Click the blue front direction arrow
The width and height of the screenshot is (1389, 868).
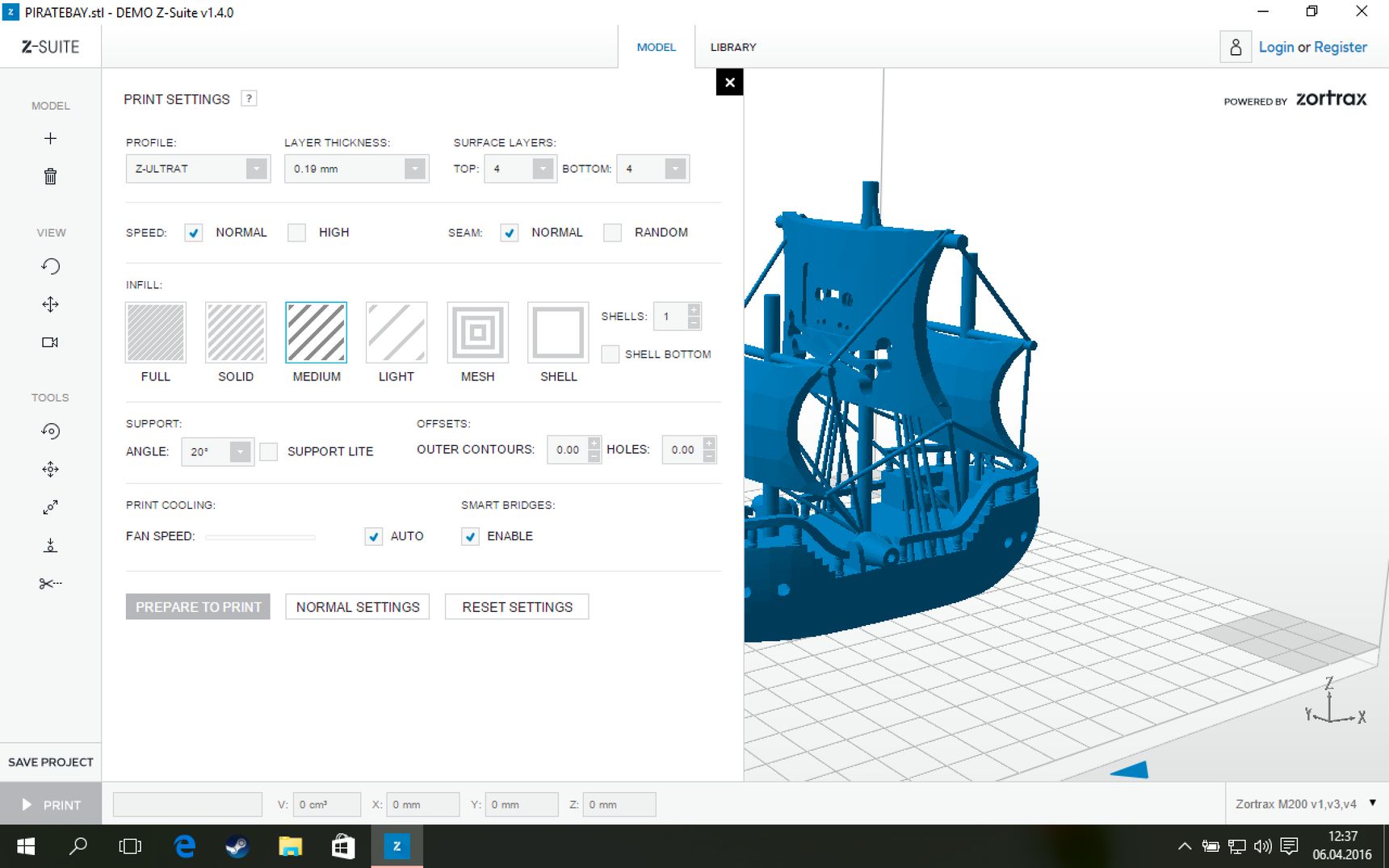(x=1130, y=769)
